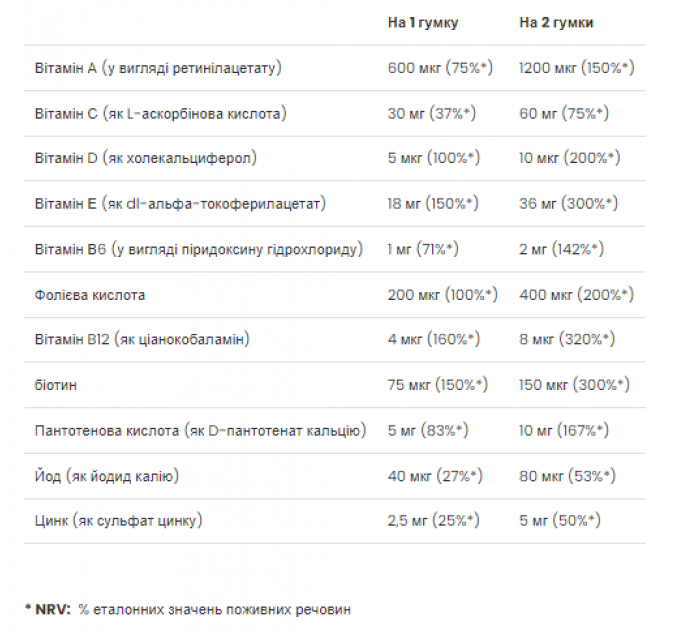
Task: Select the Вітамін A row label
Action: point(158,68)
